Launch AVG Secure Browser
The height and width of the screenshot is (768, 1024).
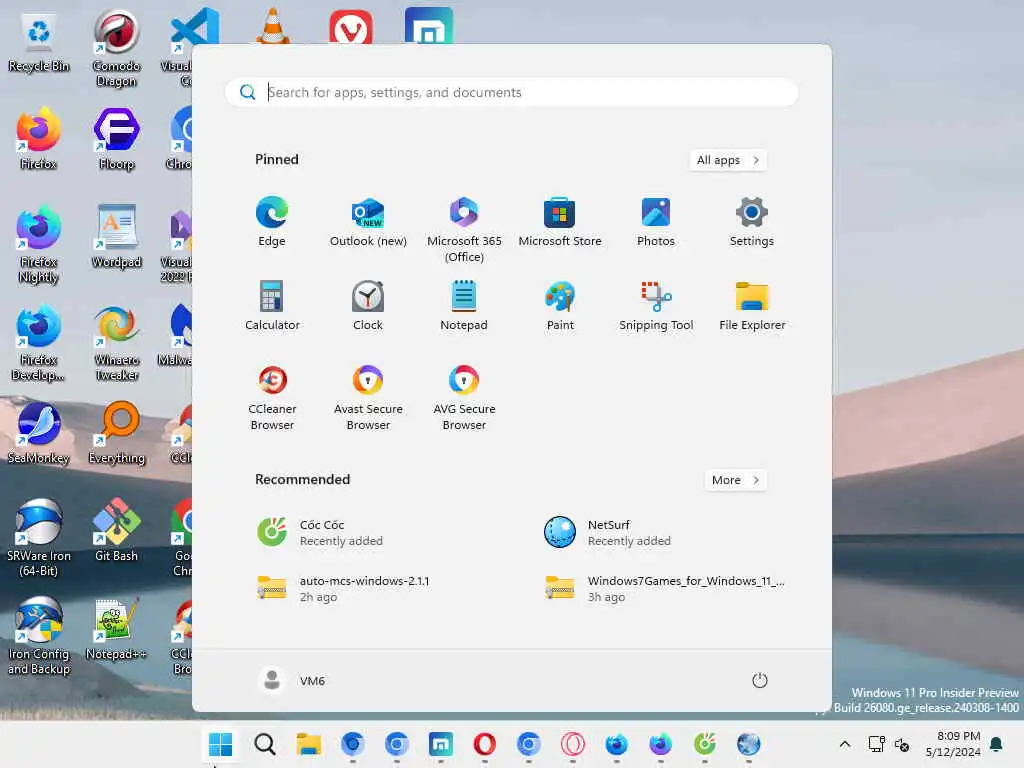pyautogui.click(x=464, y=397)
